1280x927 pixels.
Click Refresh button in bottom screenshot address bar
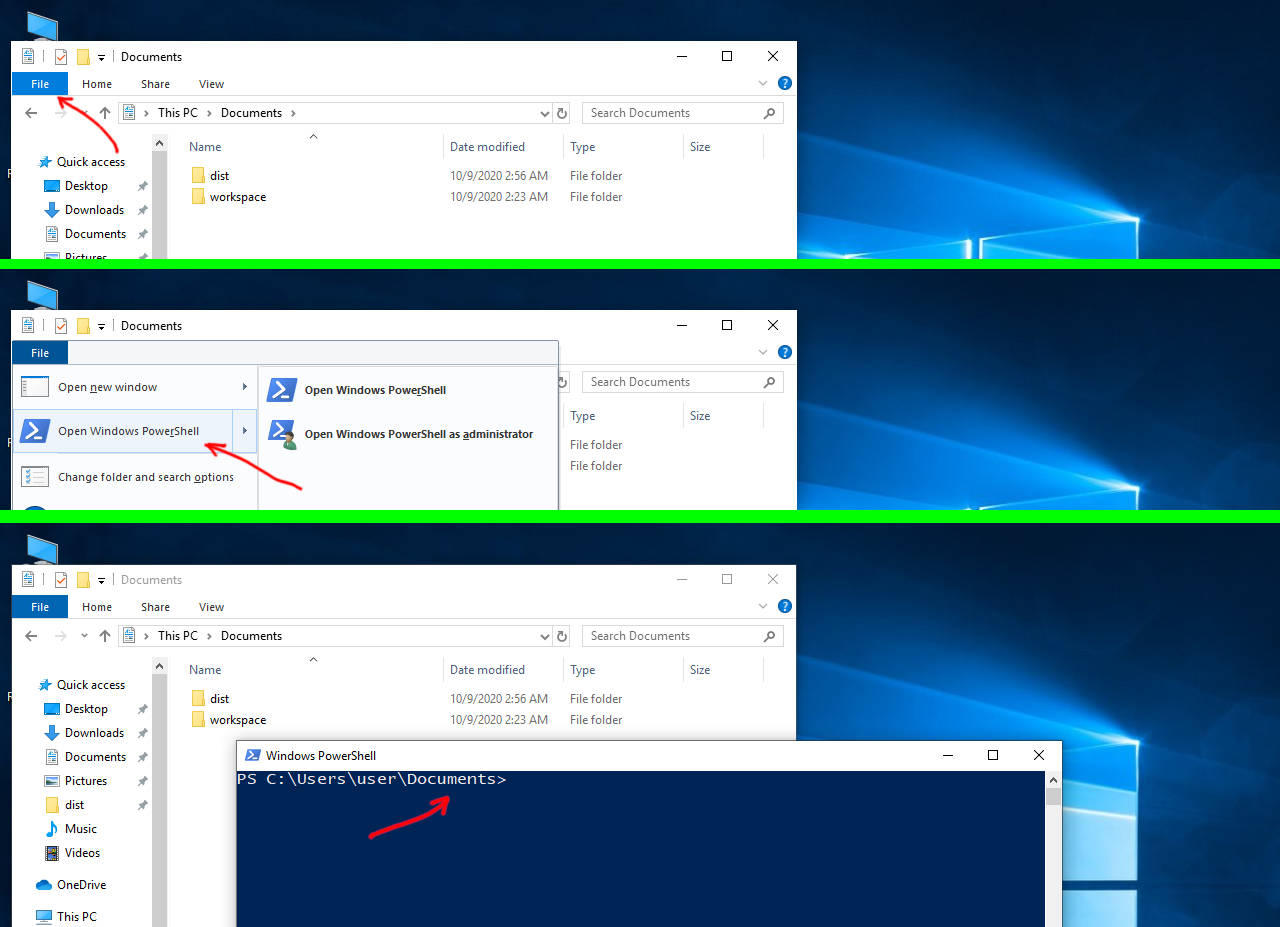[562, 636]
